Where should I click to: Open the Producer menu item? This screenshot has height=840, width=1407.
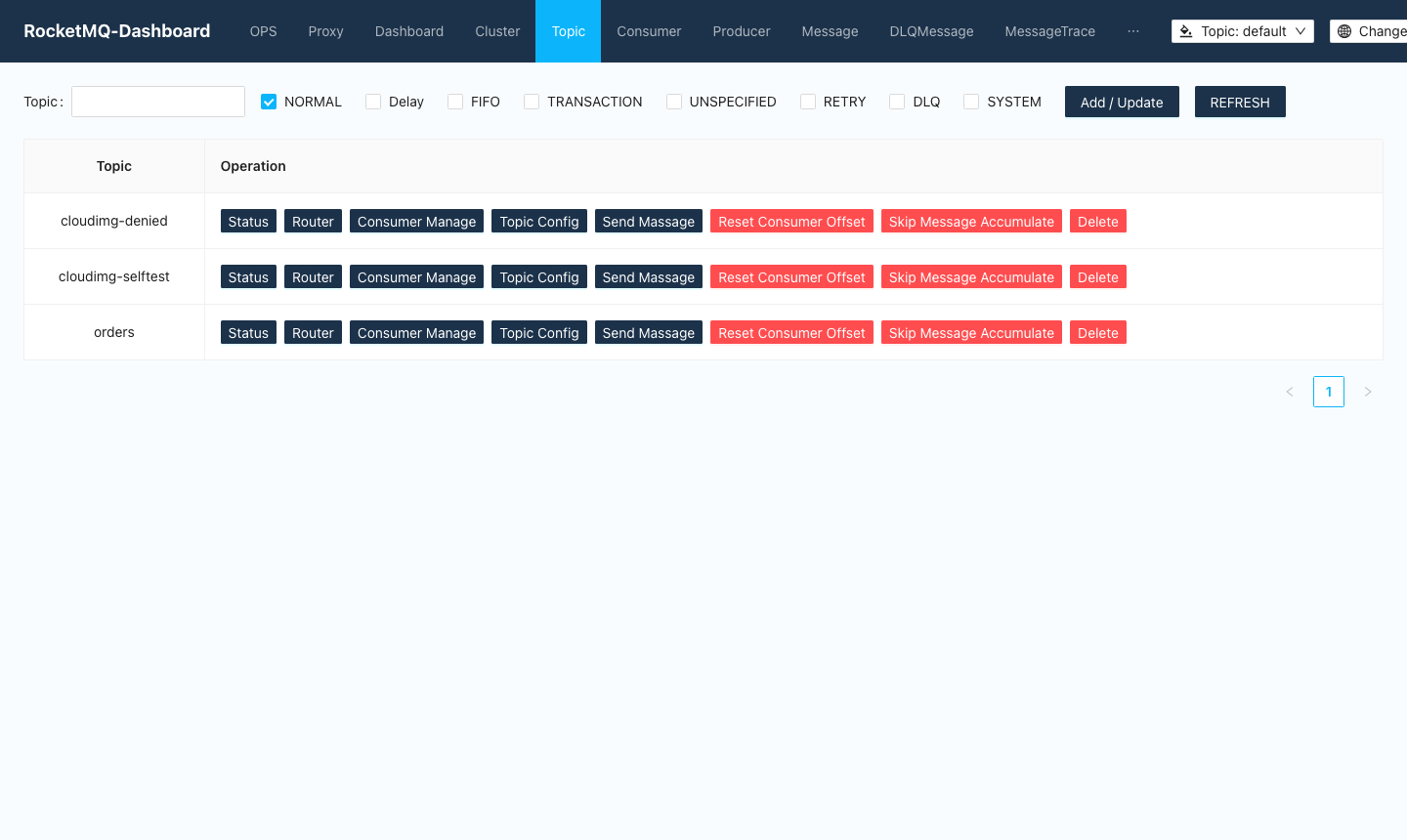pyautogui.click(x=742, y=31)
